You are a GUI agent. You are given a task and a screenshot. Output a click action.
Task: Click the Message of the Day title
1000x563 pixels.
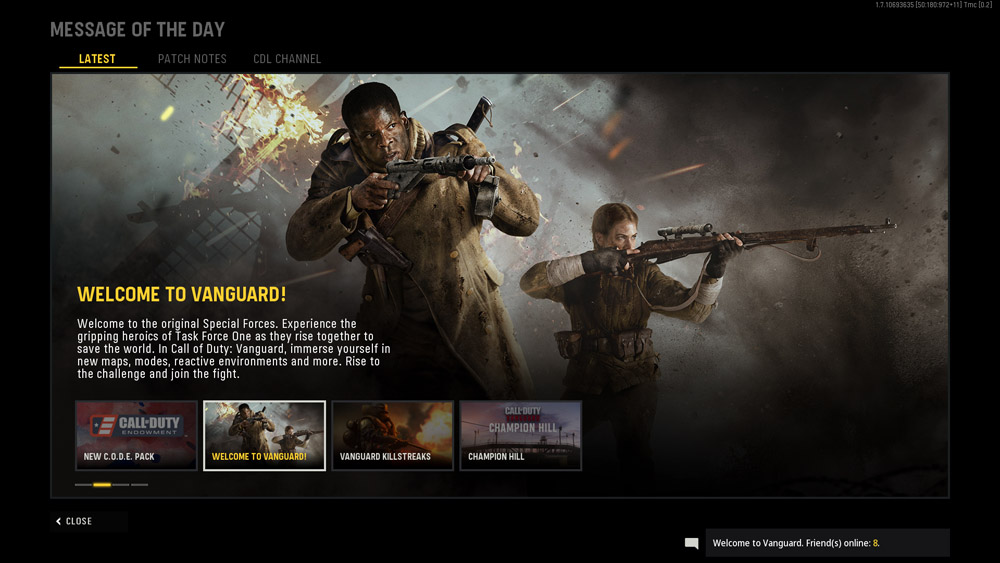pos(137,29)
